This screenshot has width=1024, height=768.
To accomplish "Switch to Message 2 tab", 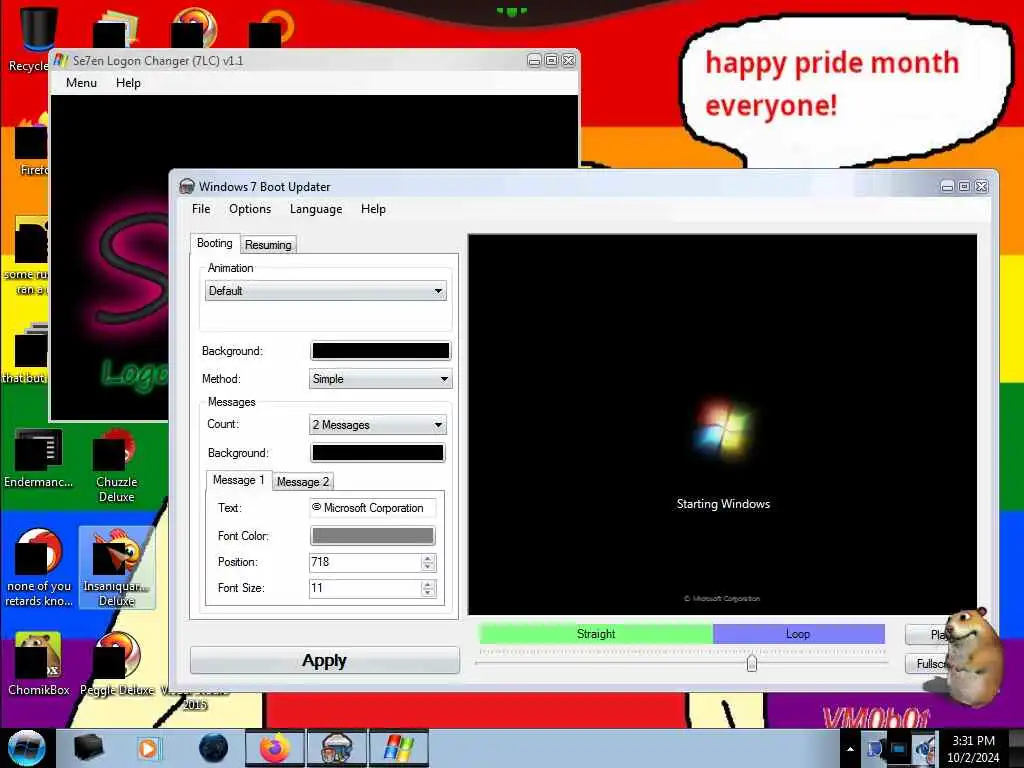I will 302,481.
